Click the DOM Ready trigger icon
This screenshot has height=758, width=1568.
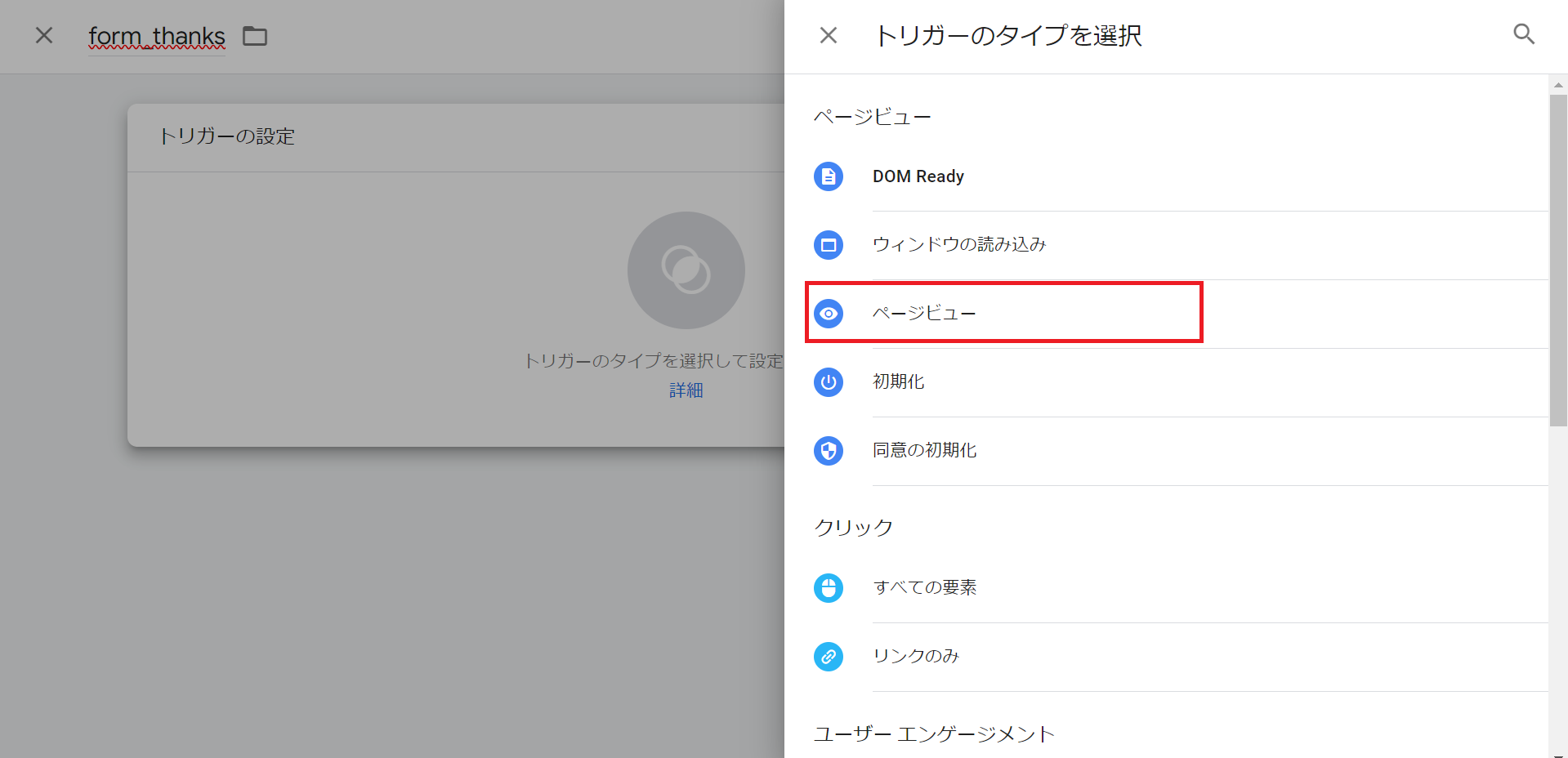pyautogui.click(x=828, y=176)
